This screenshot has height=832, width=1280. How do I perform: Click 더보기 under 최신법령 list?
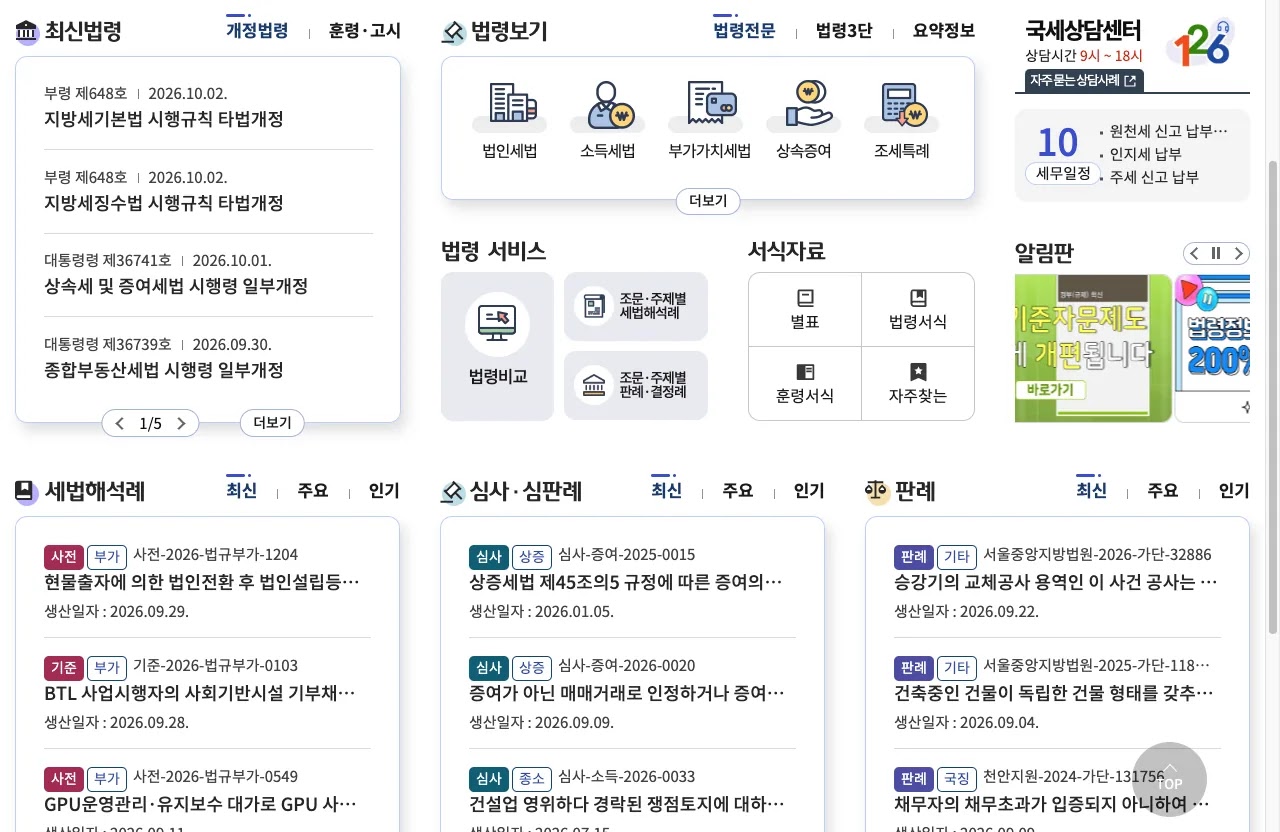click(272, 423)
